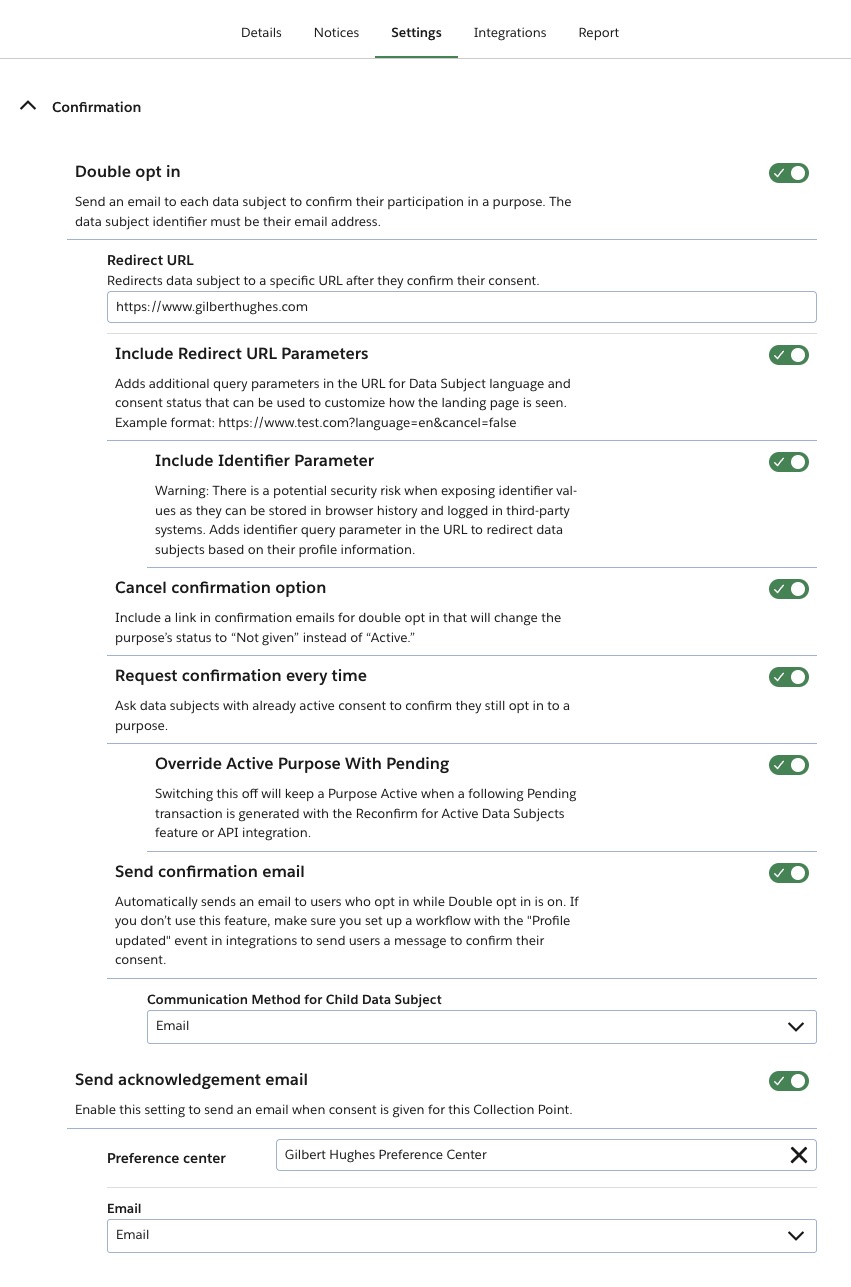Turn off Include Identifier Parameter toggle
The height and width of the screenshot is (1287, 851).
[789, 462]
